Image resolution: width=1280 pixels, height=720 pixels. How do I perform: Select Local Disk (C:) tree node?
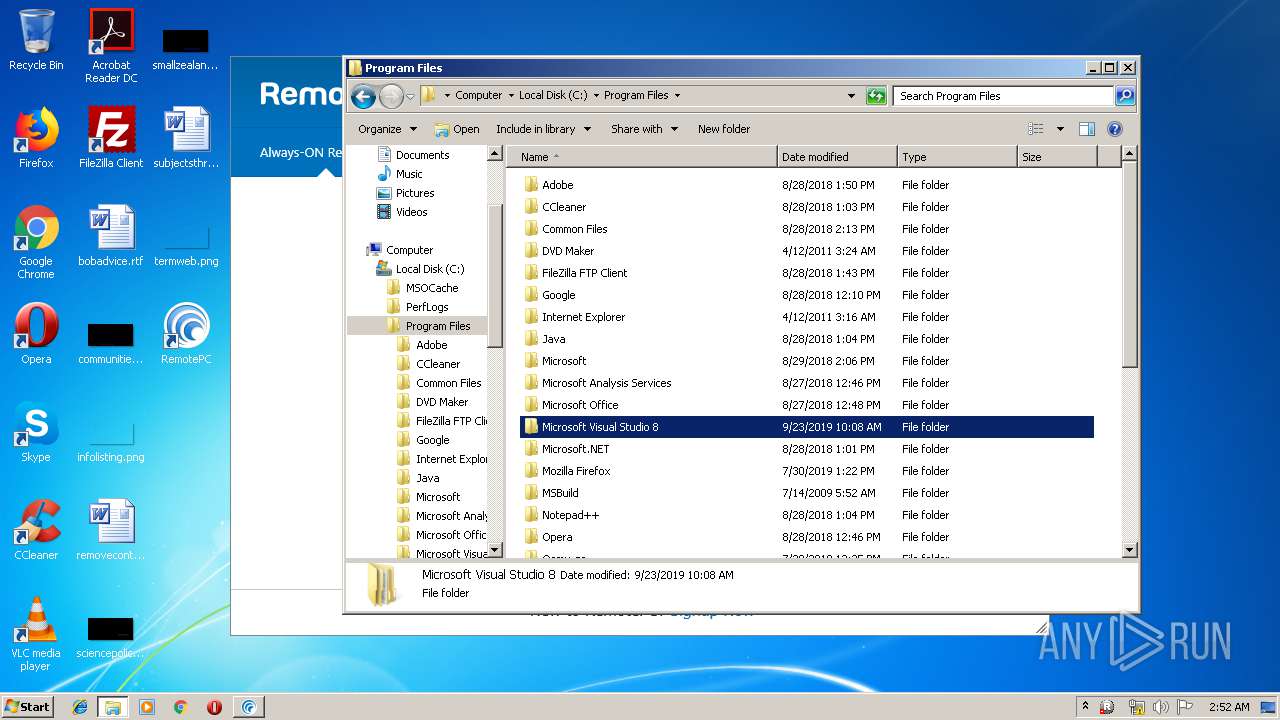[x=430, y=269]
